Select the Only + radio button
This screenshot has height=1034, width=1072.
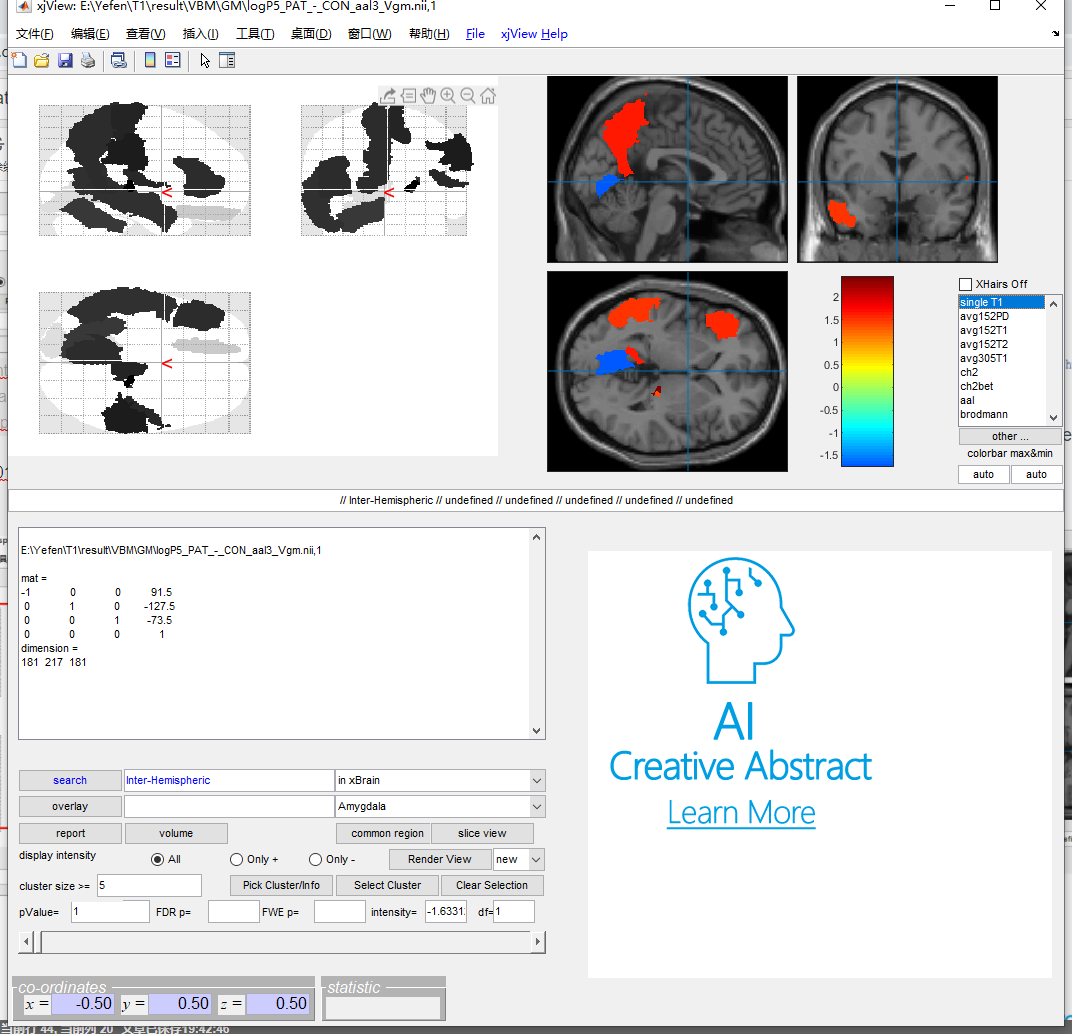(x=237, y=860)
